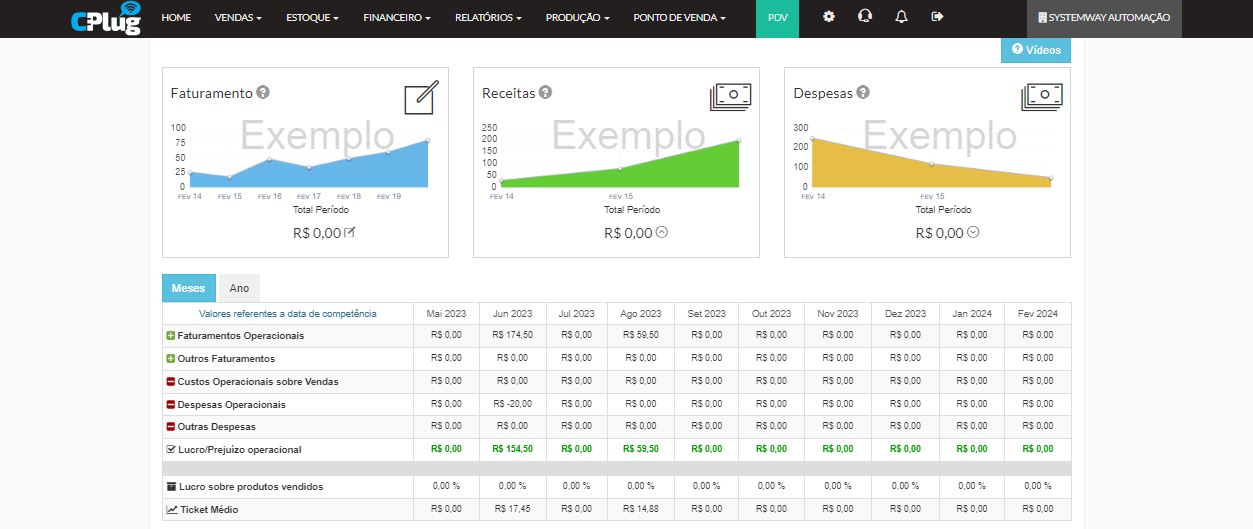The image size is (1253, 529).
Task: Click the CPlug logo
Action: click(x=106, y=18)
